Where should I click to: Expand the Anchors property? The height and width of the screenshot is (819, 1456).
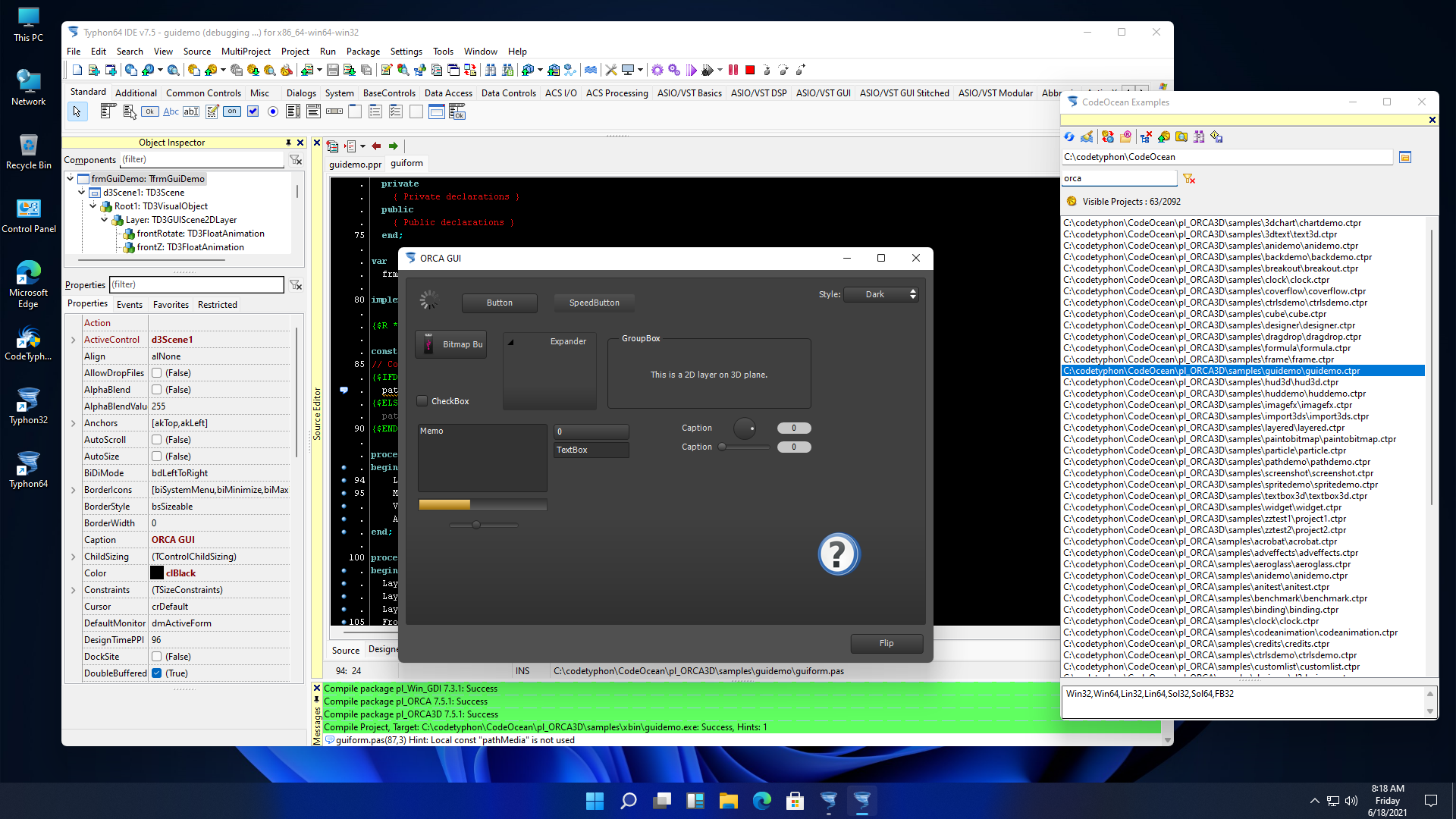pos(74,423)
